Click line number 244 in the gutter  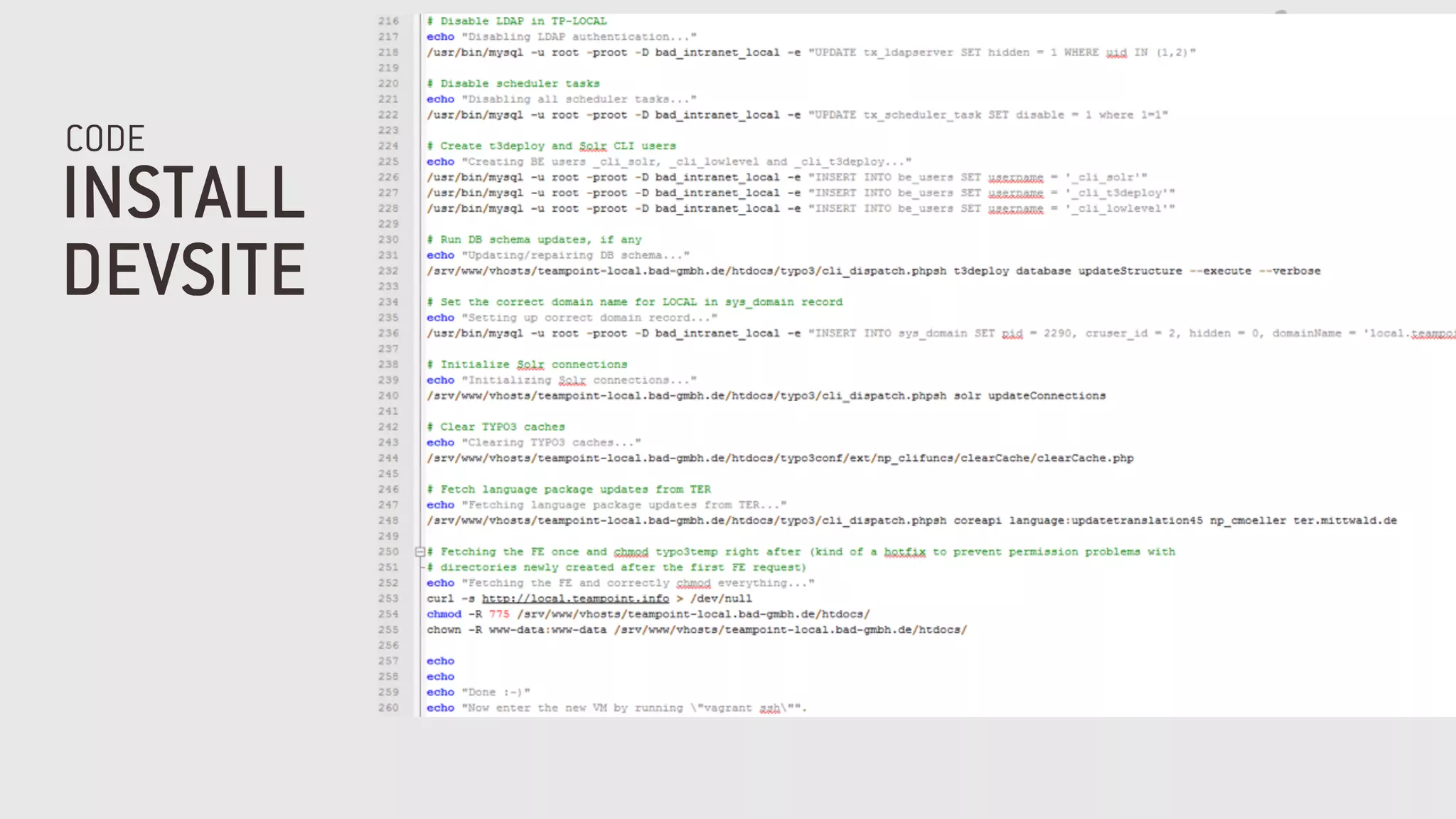pyautogui.click(x=388, y=459)
